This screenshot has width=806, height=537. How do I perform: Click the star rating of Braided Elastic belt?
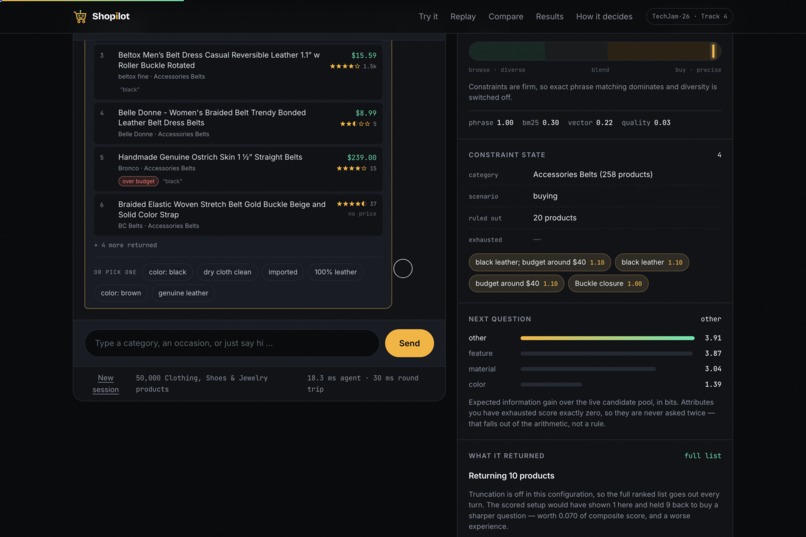(352, 204)
